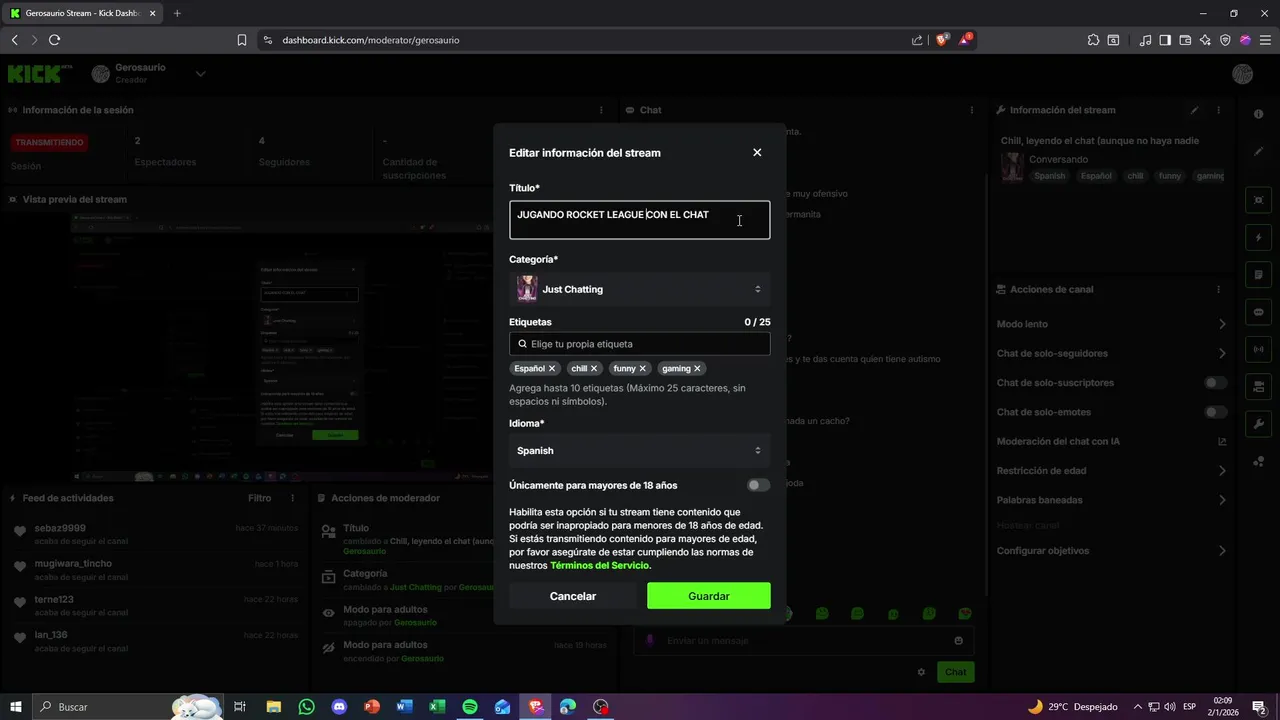The width and height of the screenshot is (1280, 720).
Task: Open Chat panel options menu
Action: 972,110
